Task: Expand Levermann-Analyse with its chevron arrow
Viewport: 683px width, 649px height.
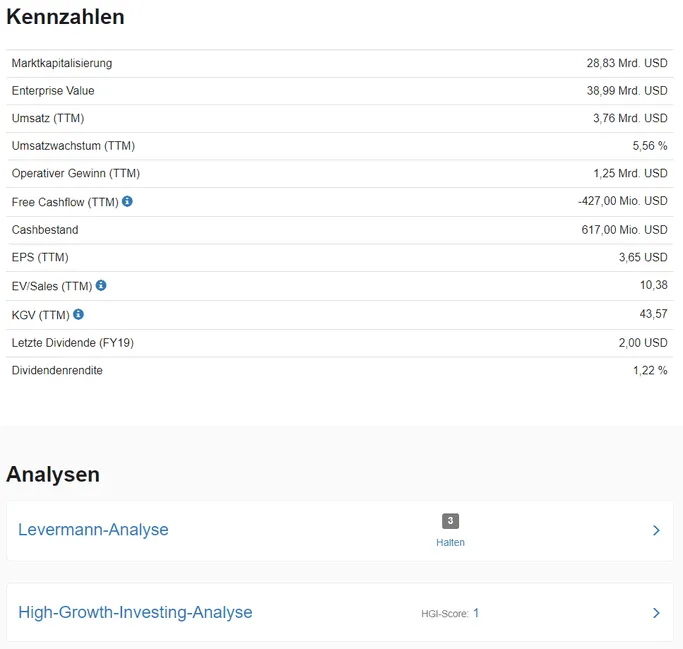Action: point(656,530)
